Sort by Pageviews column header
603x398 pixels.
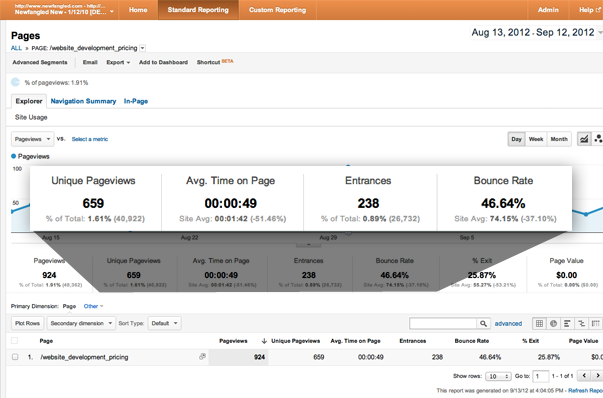tap(233, 341)
